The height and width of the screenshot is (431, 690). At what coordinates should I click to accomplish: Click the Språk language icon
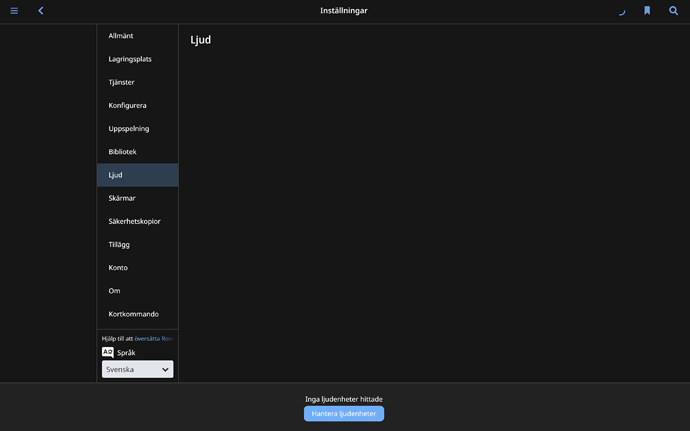(108, 352)
